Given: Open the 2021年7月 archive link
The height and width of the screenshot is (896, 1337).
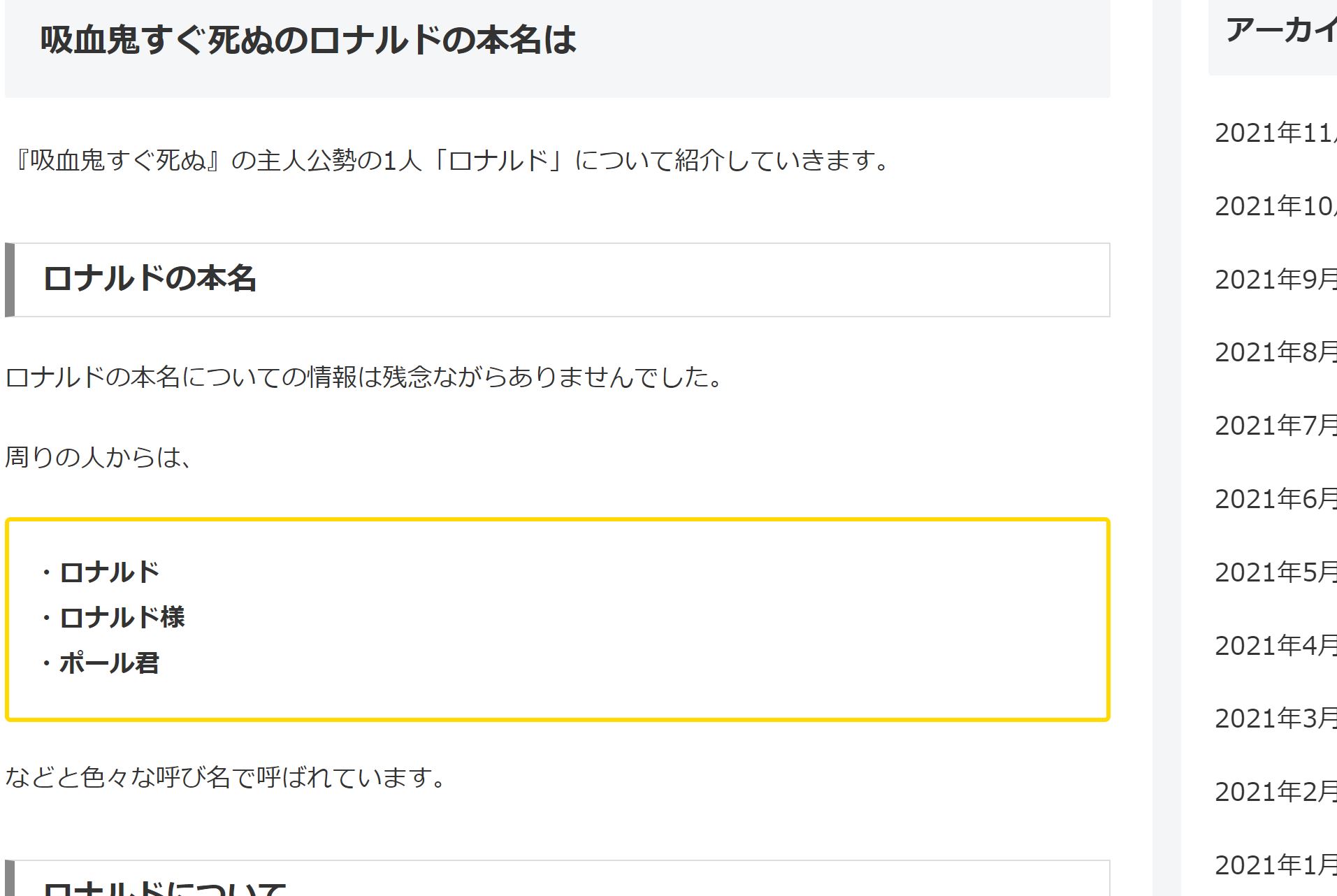Looking at the screenshot, I should (x=1275, y=426).
